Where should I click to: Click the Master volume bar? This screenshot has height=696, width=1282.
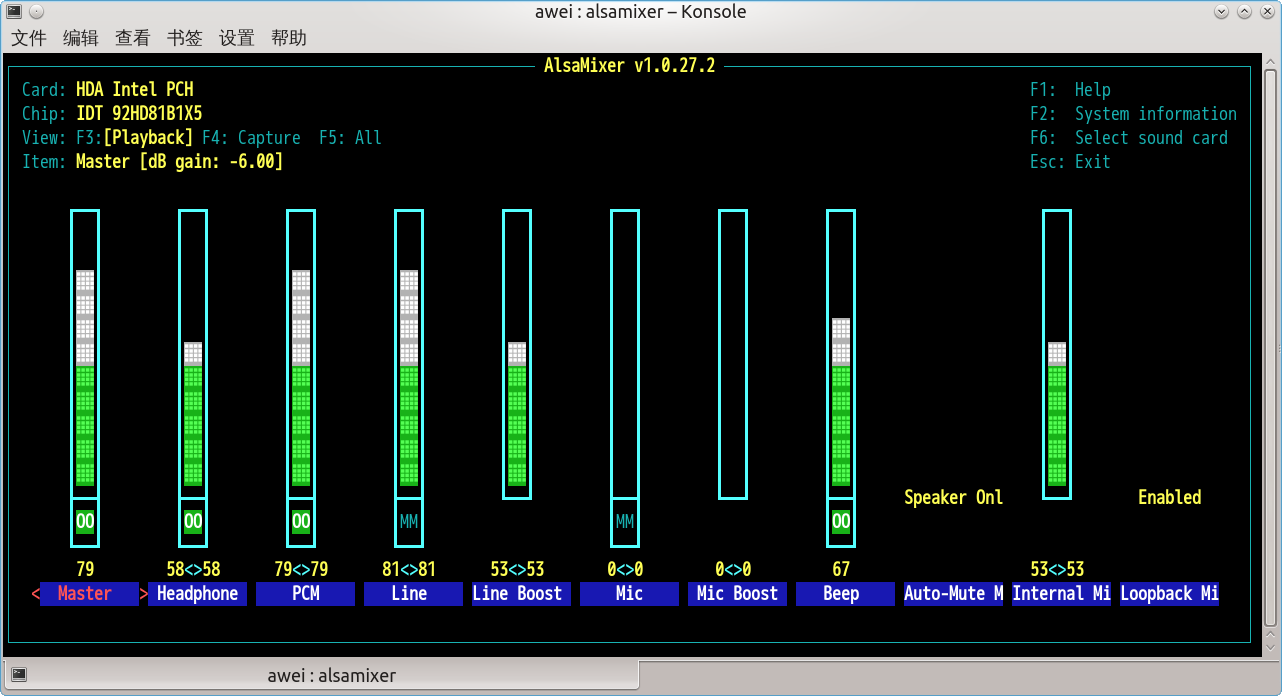(x=85, y=354)
